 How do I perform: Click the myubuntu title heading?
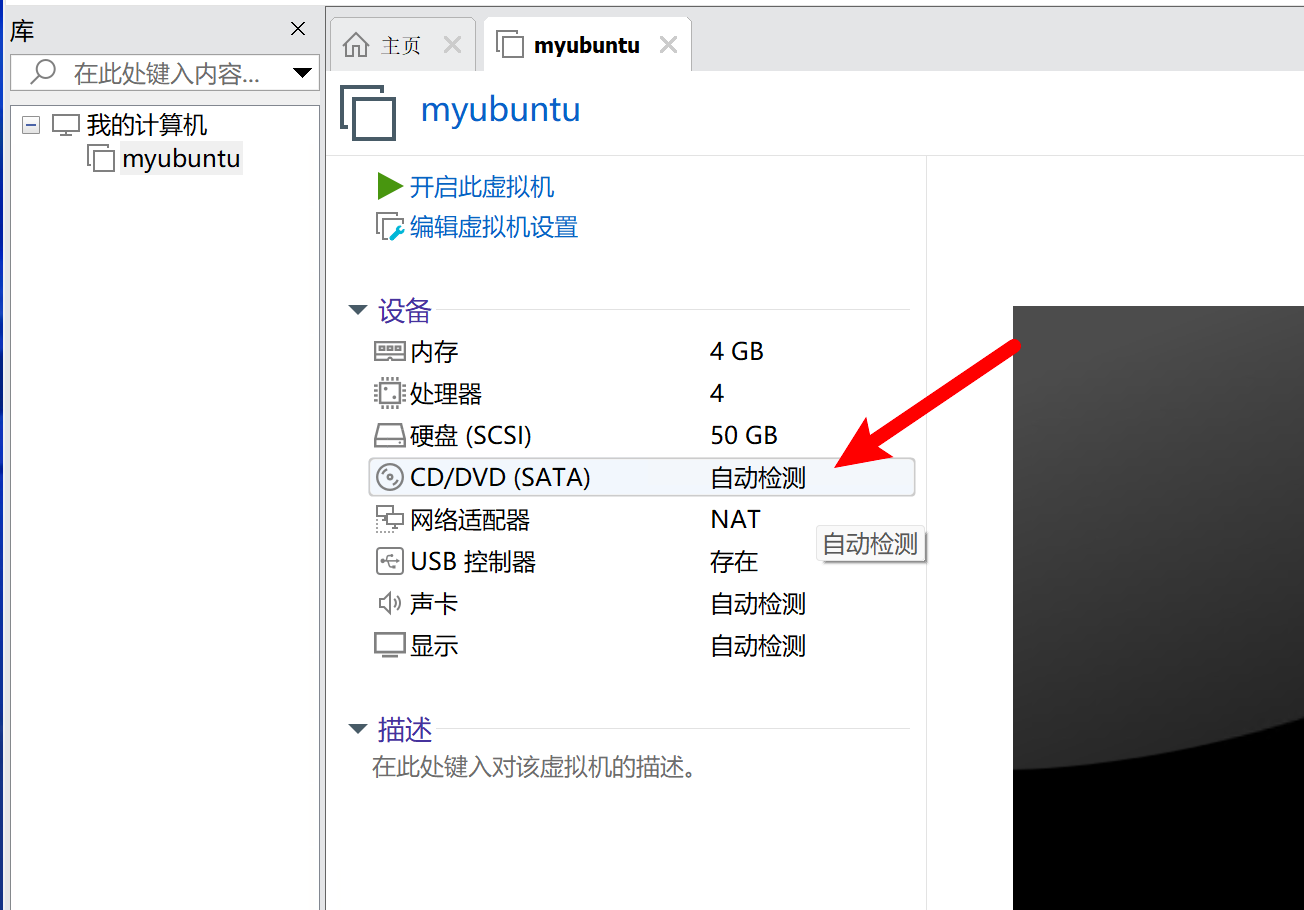tap(501, 109)
